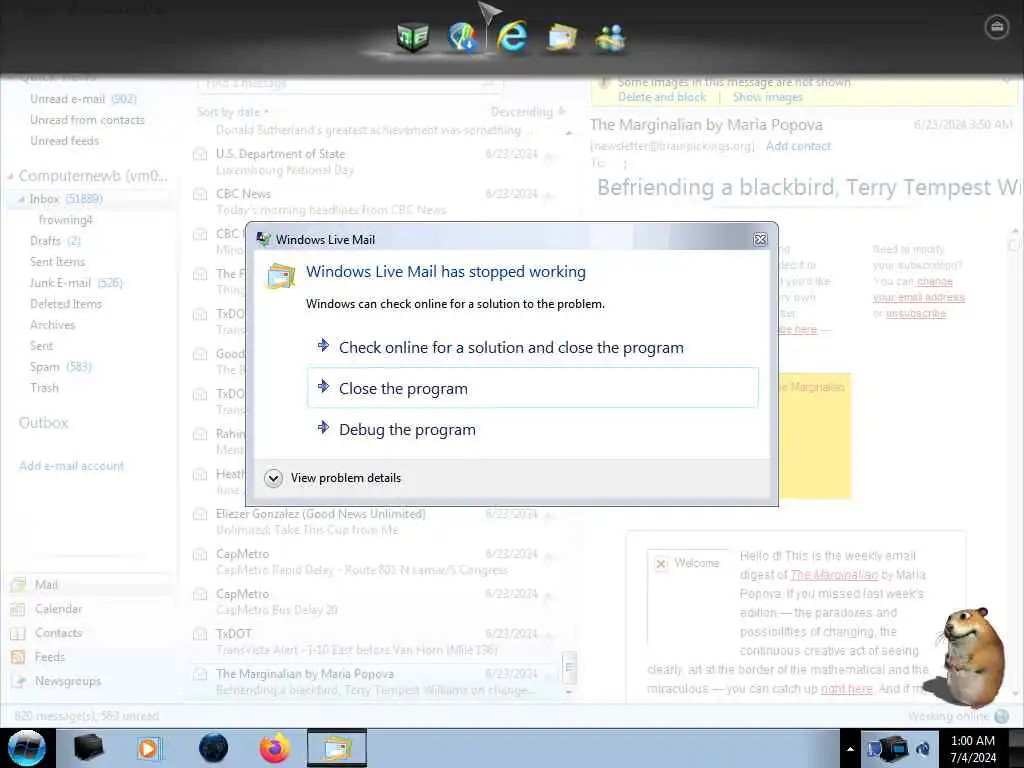Click envelope icon of U.S. Department of State message

200,155
